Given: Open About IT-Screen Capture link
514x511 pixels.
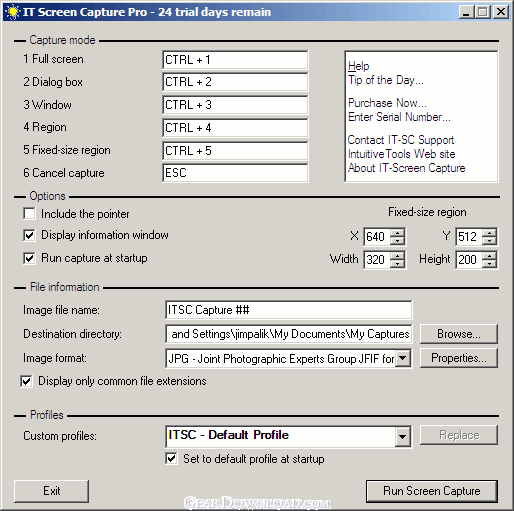Looking at the screenshot, I should pyautogui.click(x=406, y=168).
